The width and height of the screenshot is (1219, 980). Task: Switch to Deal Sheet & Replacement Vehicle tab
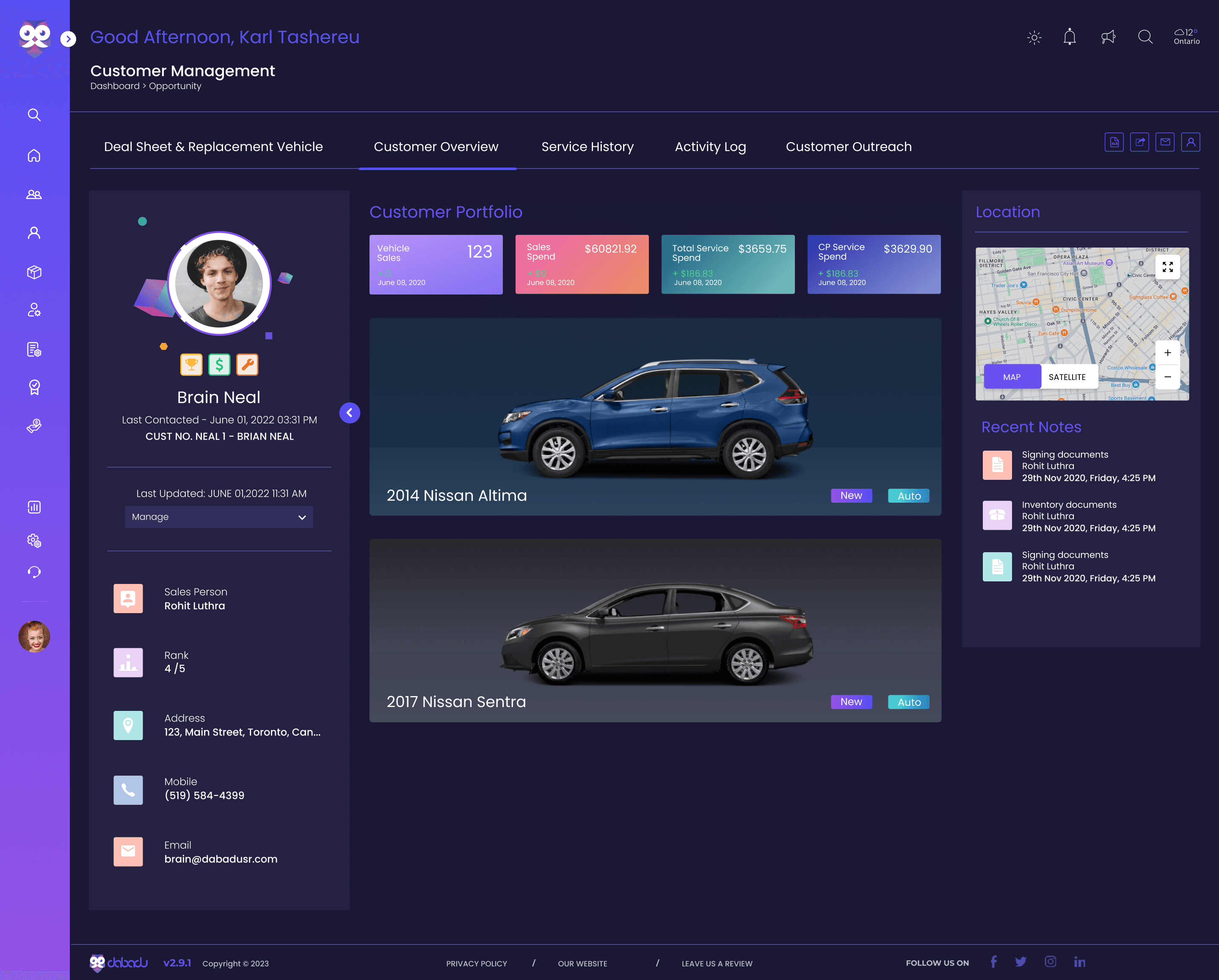coord(213,147)
